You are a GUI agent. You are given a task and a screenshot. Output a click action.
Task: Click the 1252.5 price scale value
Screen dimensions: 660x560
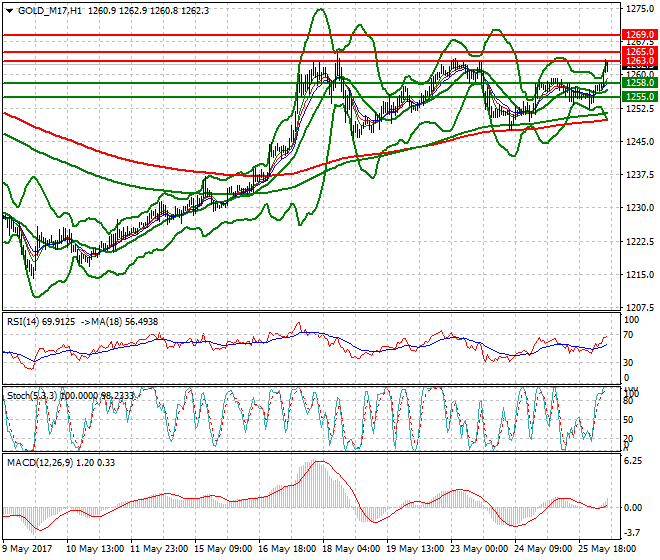click(640, 109)
